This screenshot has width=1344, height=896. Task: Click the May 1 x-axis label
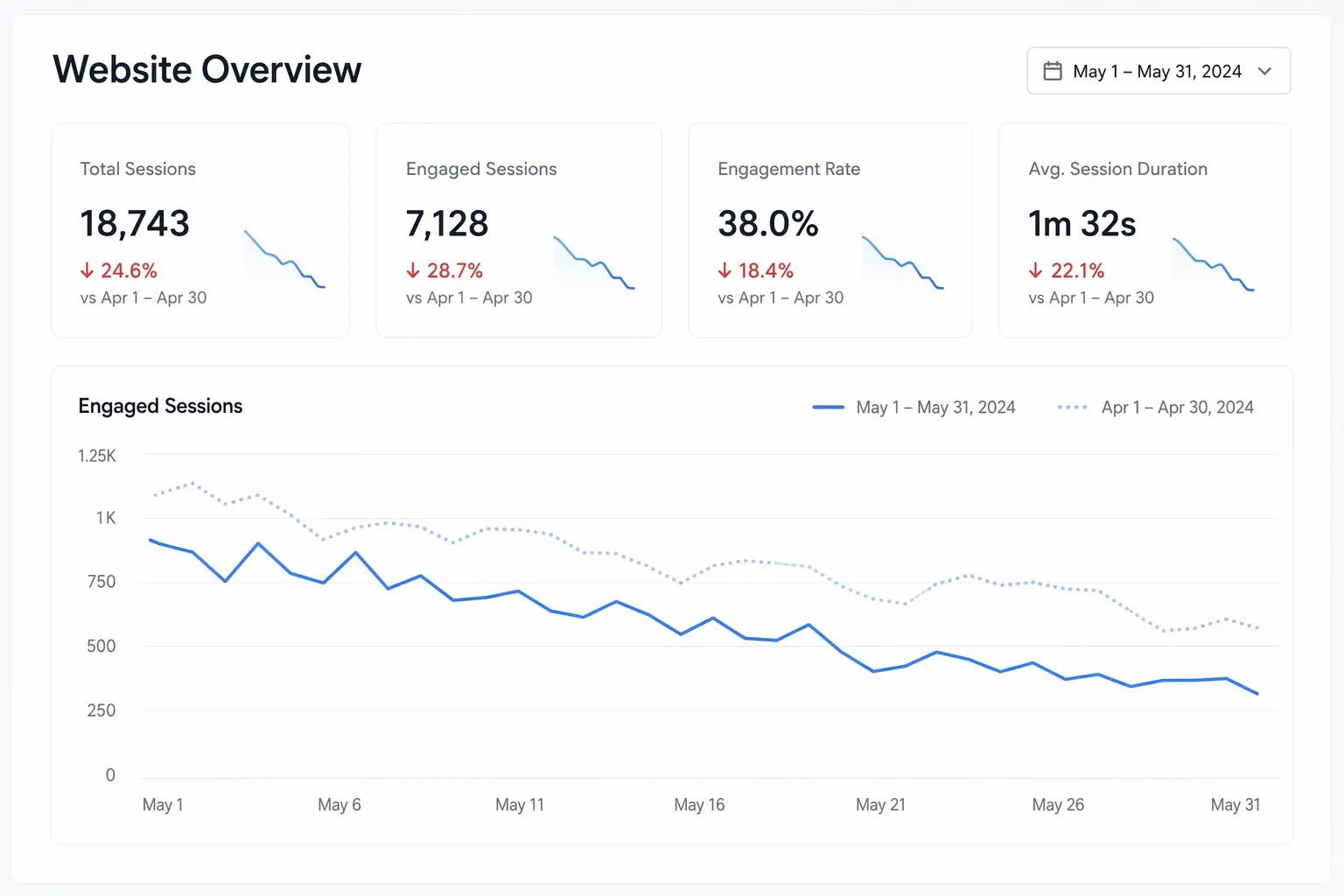163,805
